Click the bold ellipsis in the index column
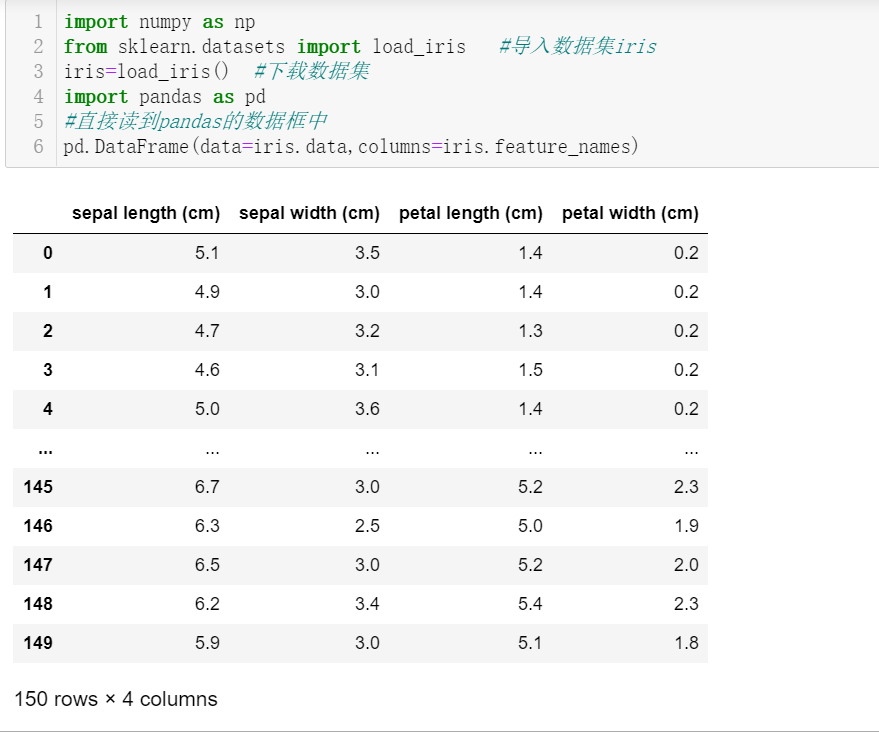Viewport: 879px width, 732px height. pos(45,451)
